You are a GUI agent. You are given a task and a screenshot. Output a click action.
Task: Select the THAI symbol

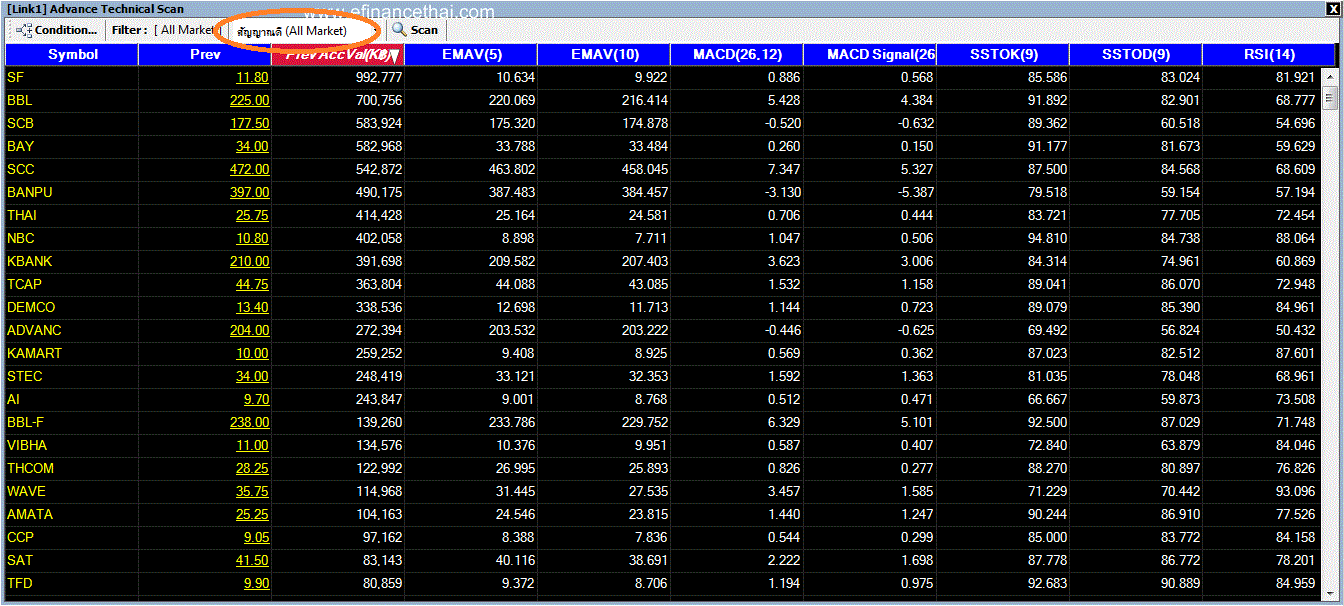(22, 215)
